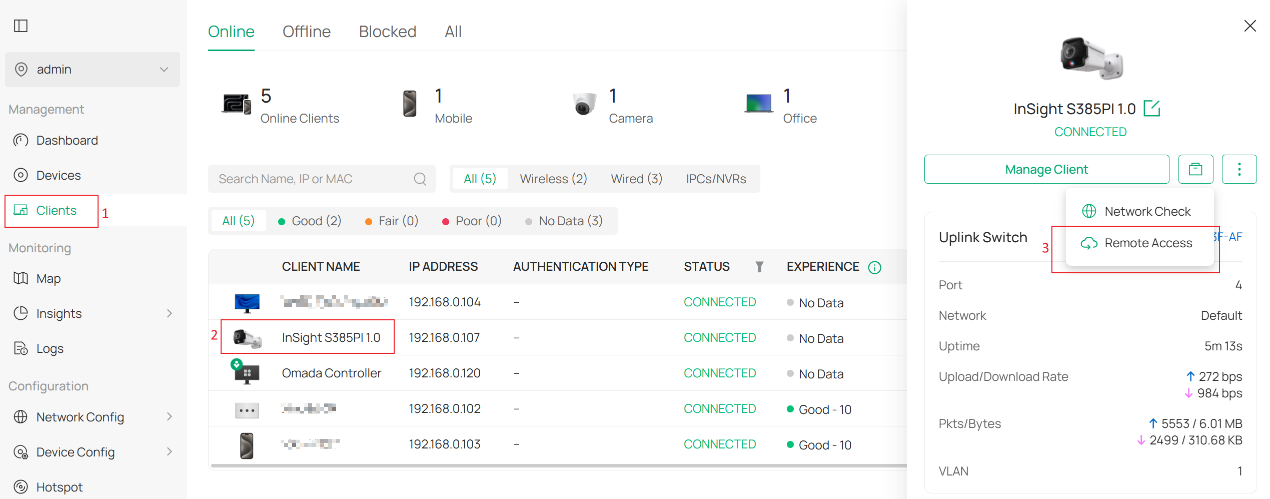Click the Dashboard gauge icon
1270x499 pixels.
pos(20,140)
